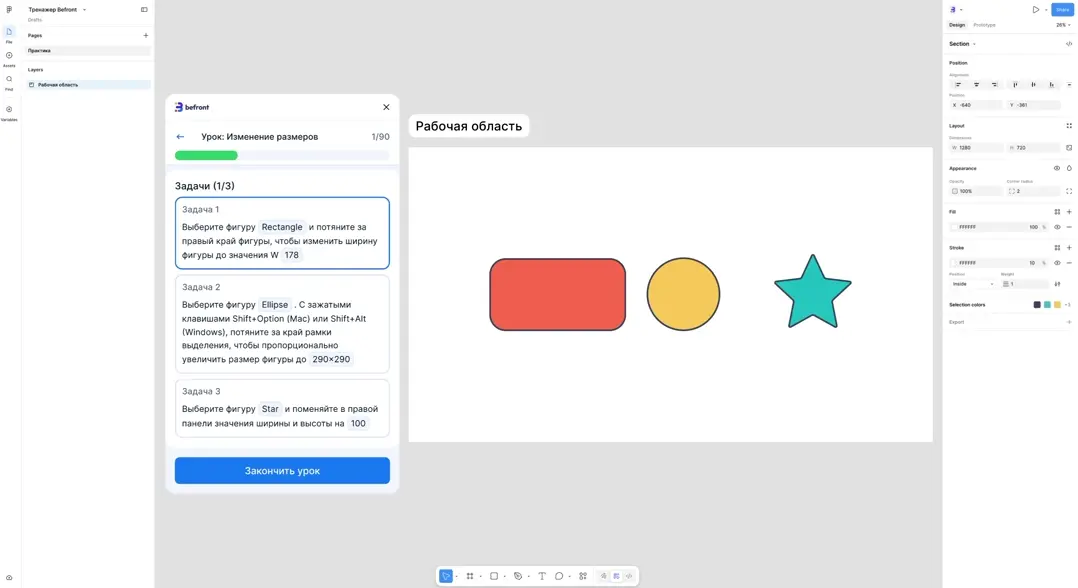Open advanced stroke settings icon
Image resolution: width=1078 pixels, height=588 pixels.
click(x=1057, y=284)
